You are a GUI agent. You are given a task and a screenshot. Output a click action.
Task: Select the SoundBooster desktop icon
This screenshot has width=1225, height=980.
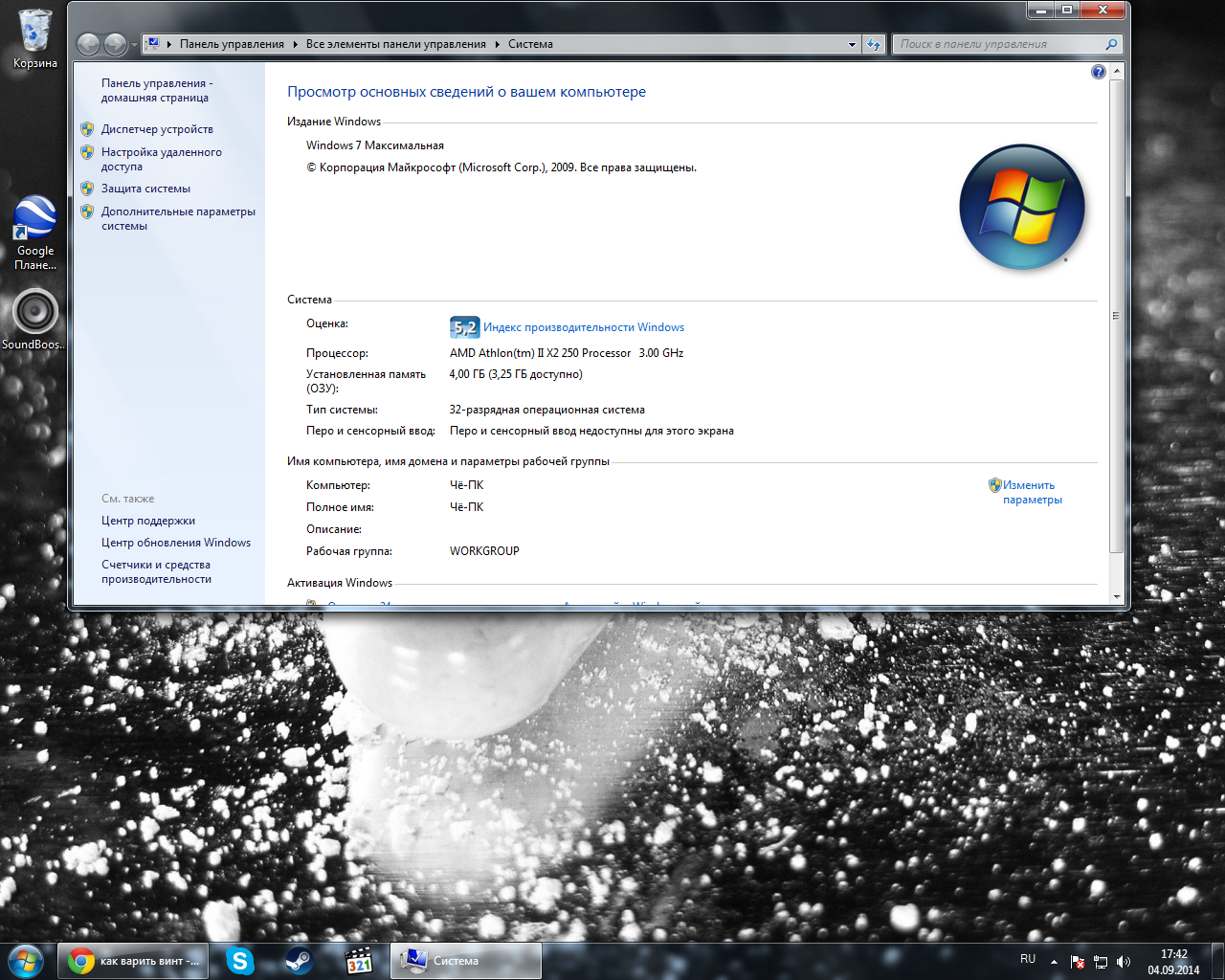[x=35, y=320]
